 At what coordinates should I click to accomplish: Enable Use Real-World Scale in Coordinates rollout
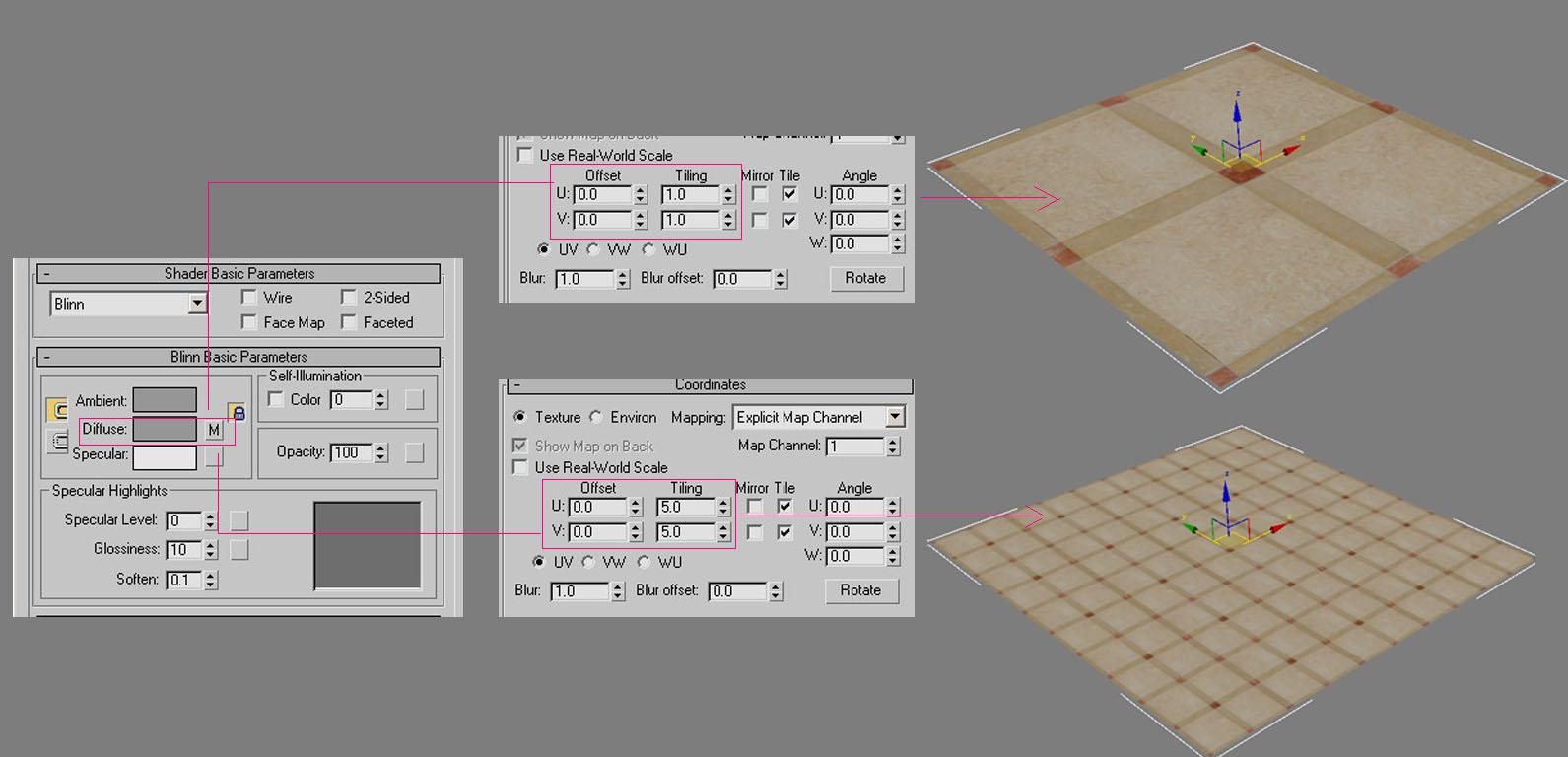[519, 467]
